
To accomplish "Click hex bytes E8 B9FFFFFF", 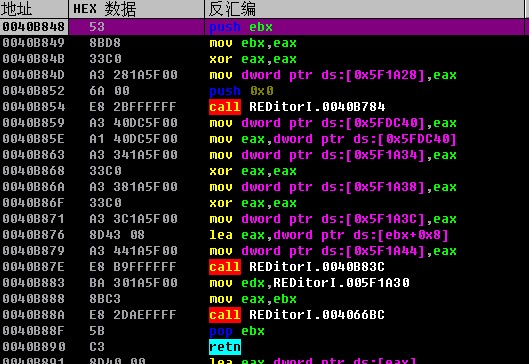I will (133, 267).
